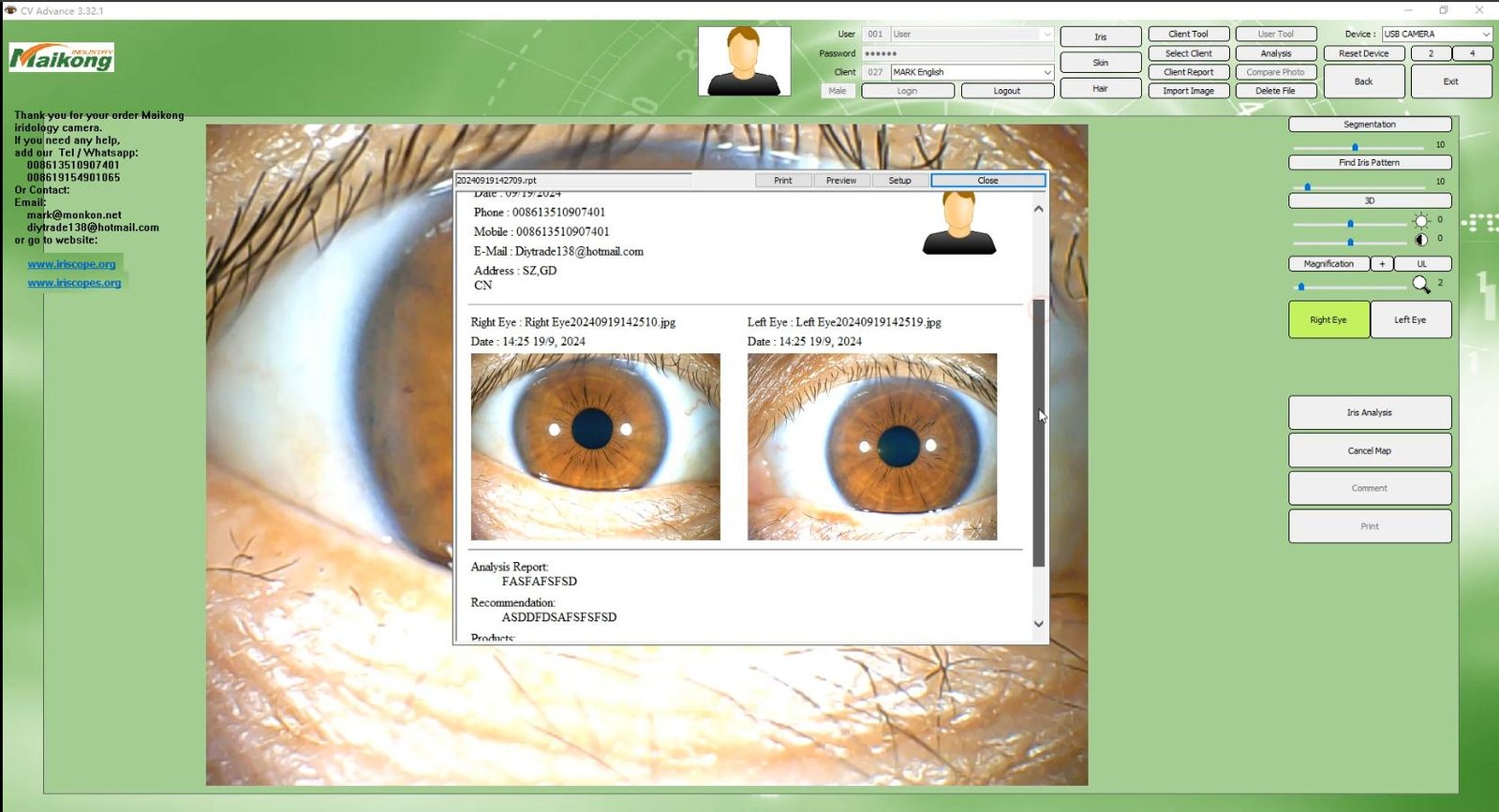
Task: Click the Maikong logo
Action: [x=62, y=58]
